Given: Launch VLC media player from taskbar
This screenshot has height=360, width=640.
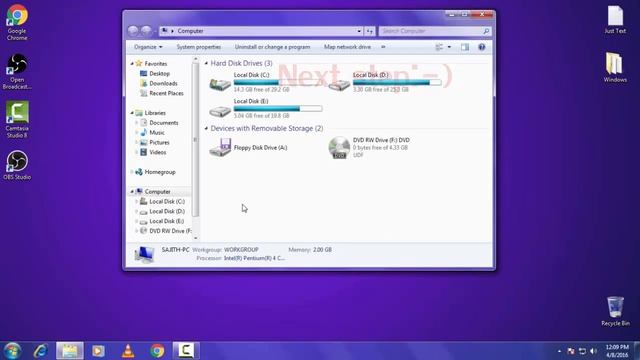Looking at the screenshot, I should (128, 351).
